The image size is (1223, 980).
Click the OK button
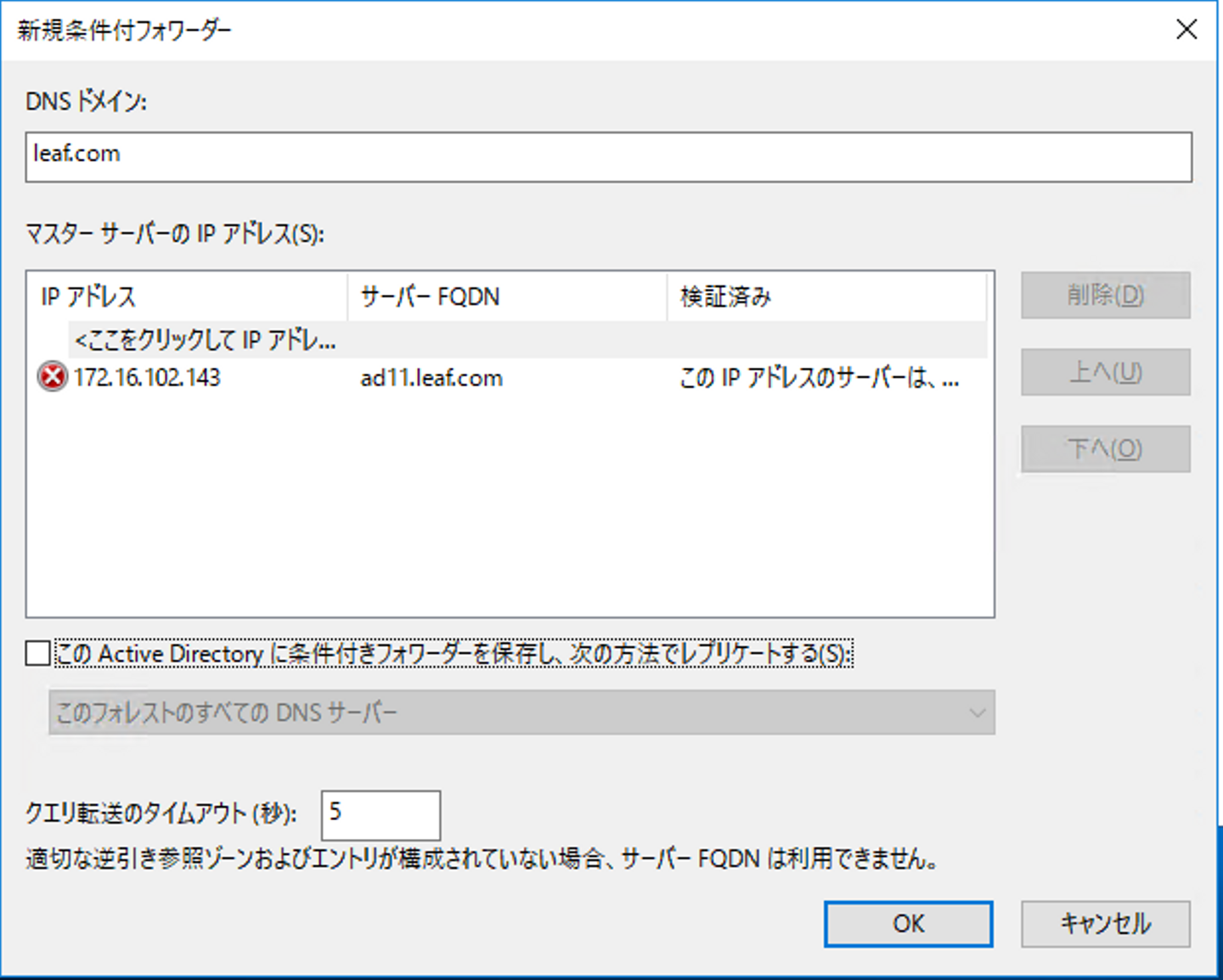(908, 923)
